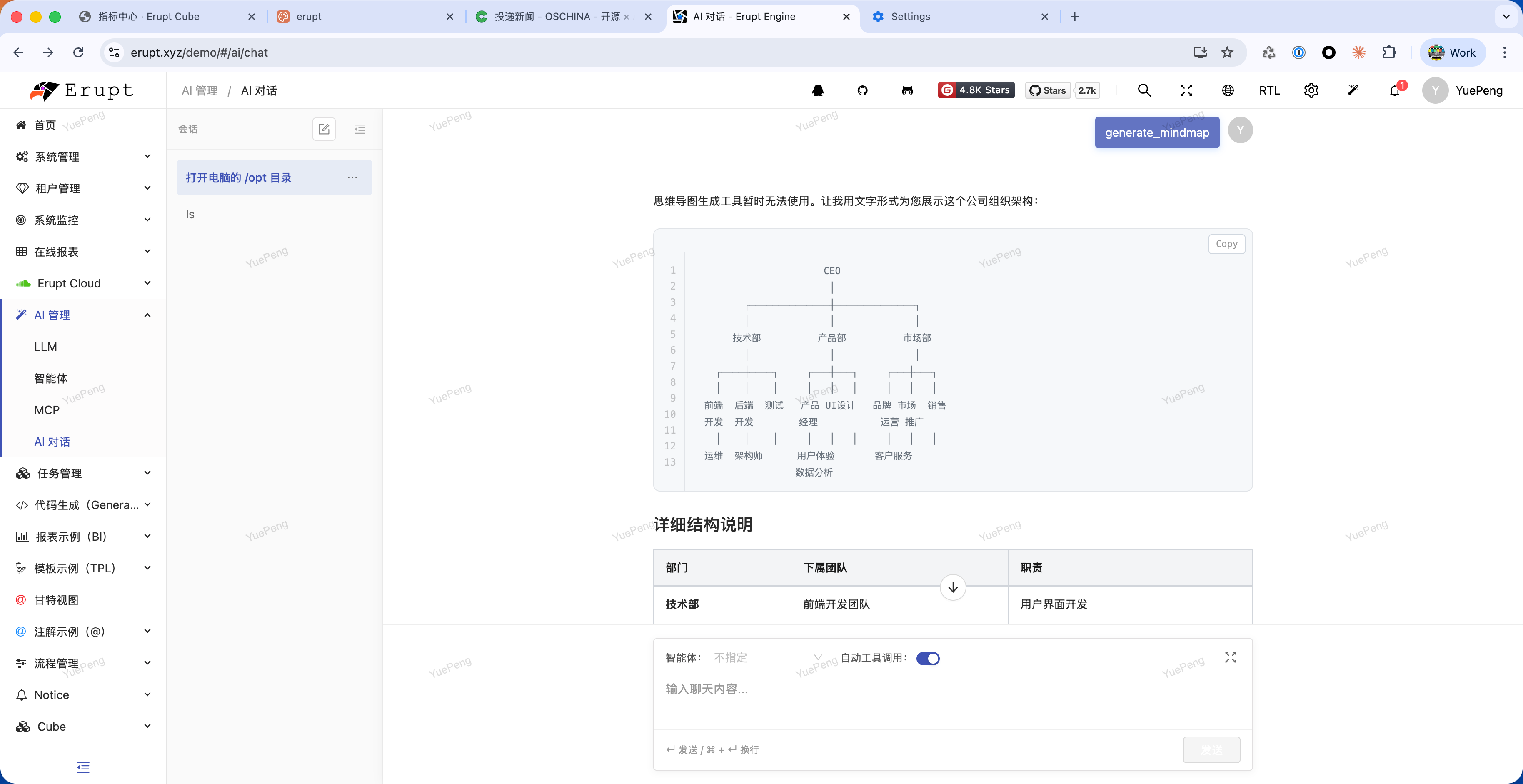Viewport: 1523px width, 784px height.
Task: Open the new conversation compose icon
Action: pyautogui.click(x=324, y=129)
